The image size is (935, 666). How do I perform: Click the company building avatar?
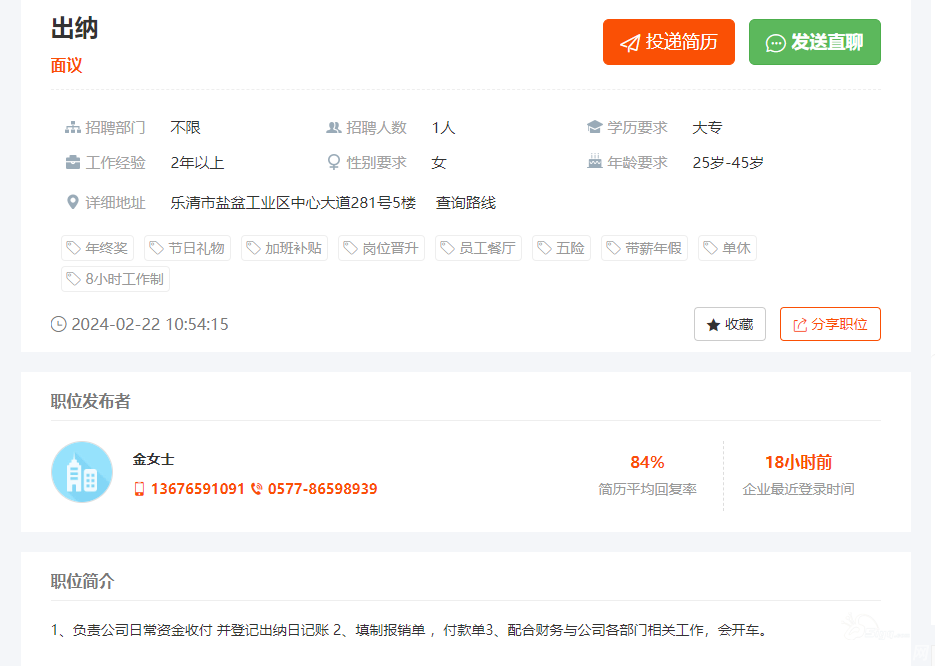(82, 472)
